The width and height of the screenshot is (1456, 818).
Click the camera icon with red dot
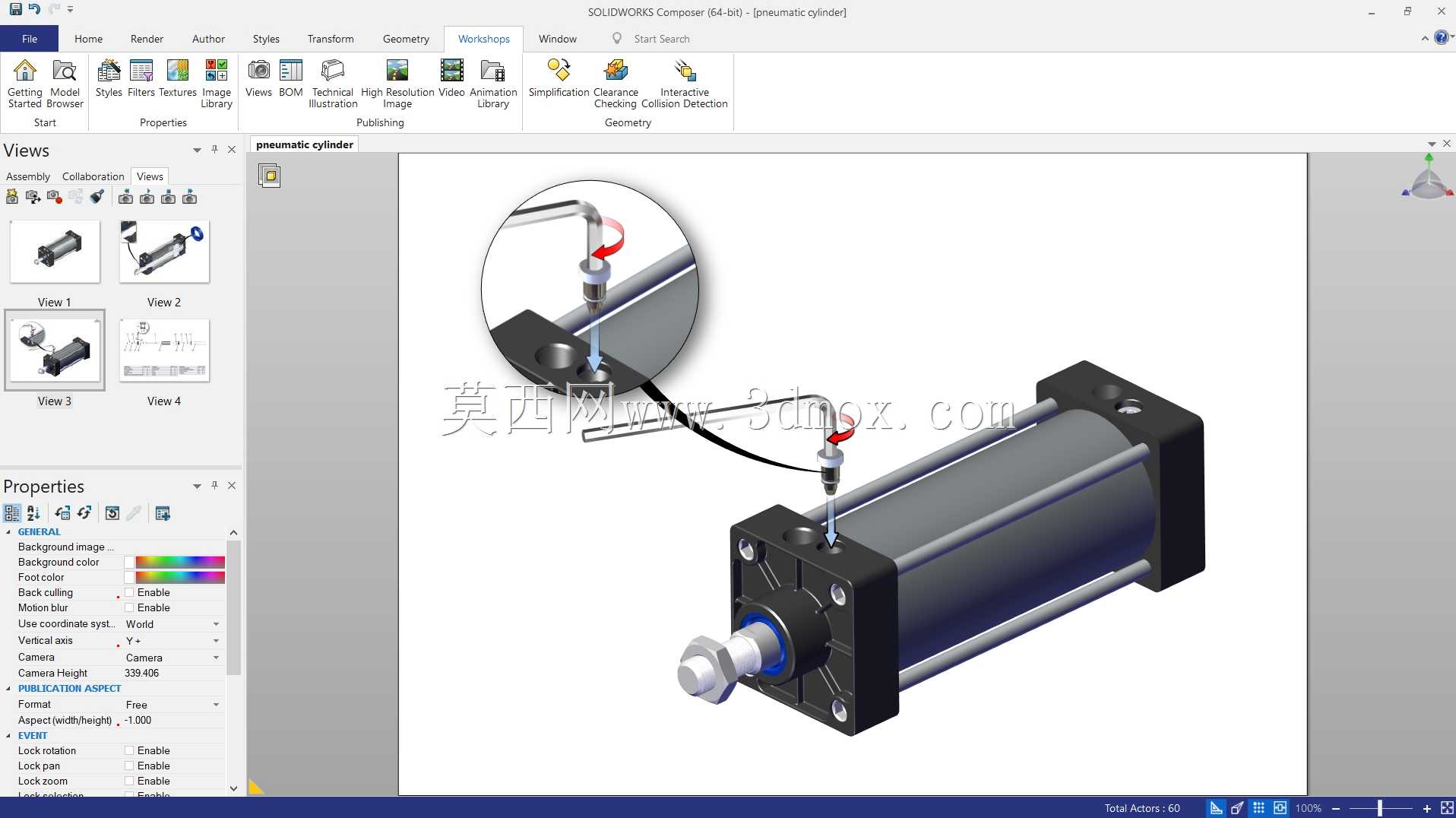click(x=54, y=198)
